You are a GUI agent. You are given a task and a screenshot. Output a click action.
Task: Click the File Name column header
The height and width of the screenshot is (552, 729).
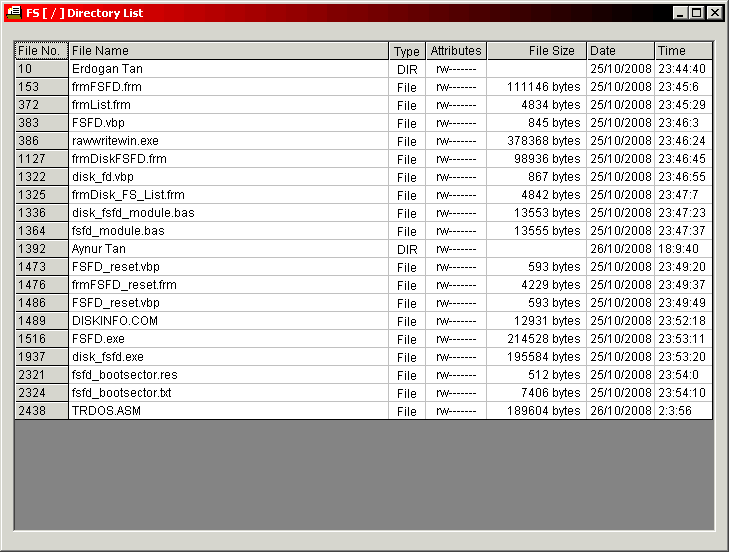point(228,51)
